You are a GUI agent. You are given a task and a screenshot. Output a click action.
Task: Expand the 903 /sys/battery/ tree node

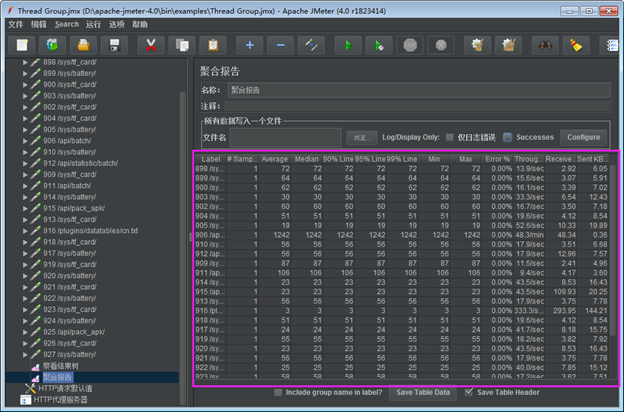click(25, 96)
